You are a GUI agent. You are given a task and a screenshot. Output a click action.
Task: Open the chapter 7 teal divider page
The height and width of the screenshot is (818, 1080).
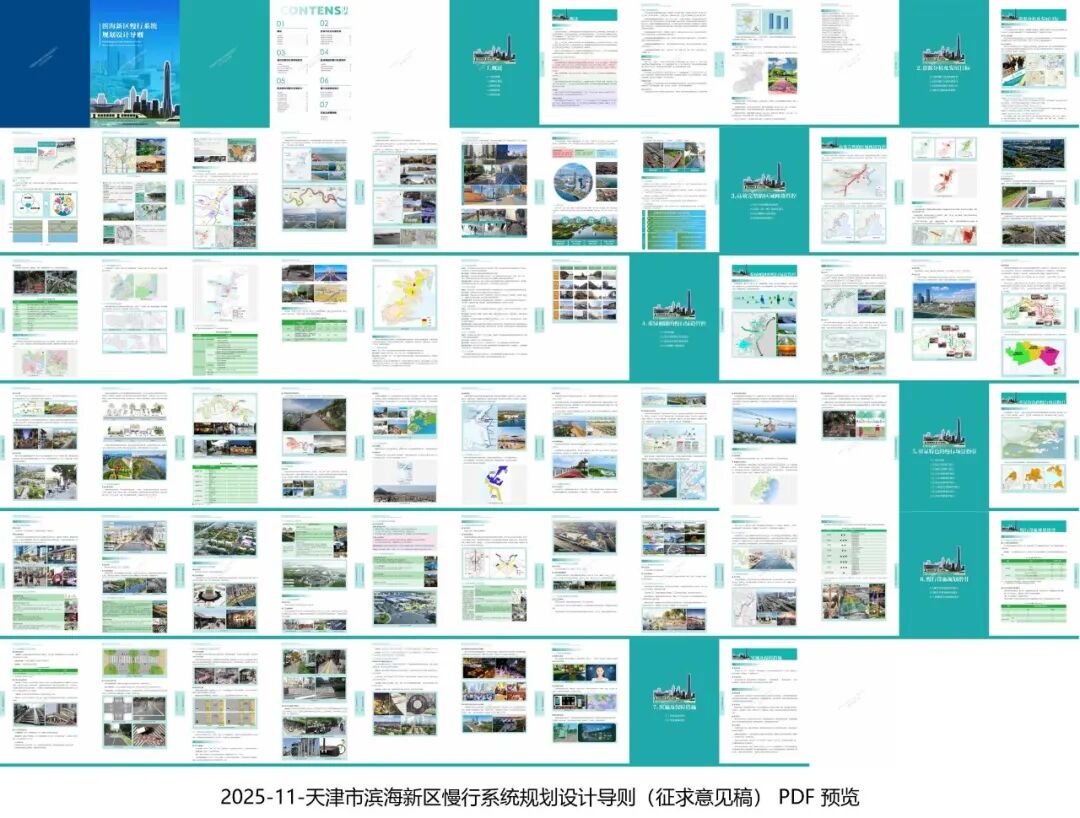[673, 700]
